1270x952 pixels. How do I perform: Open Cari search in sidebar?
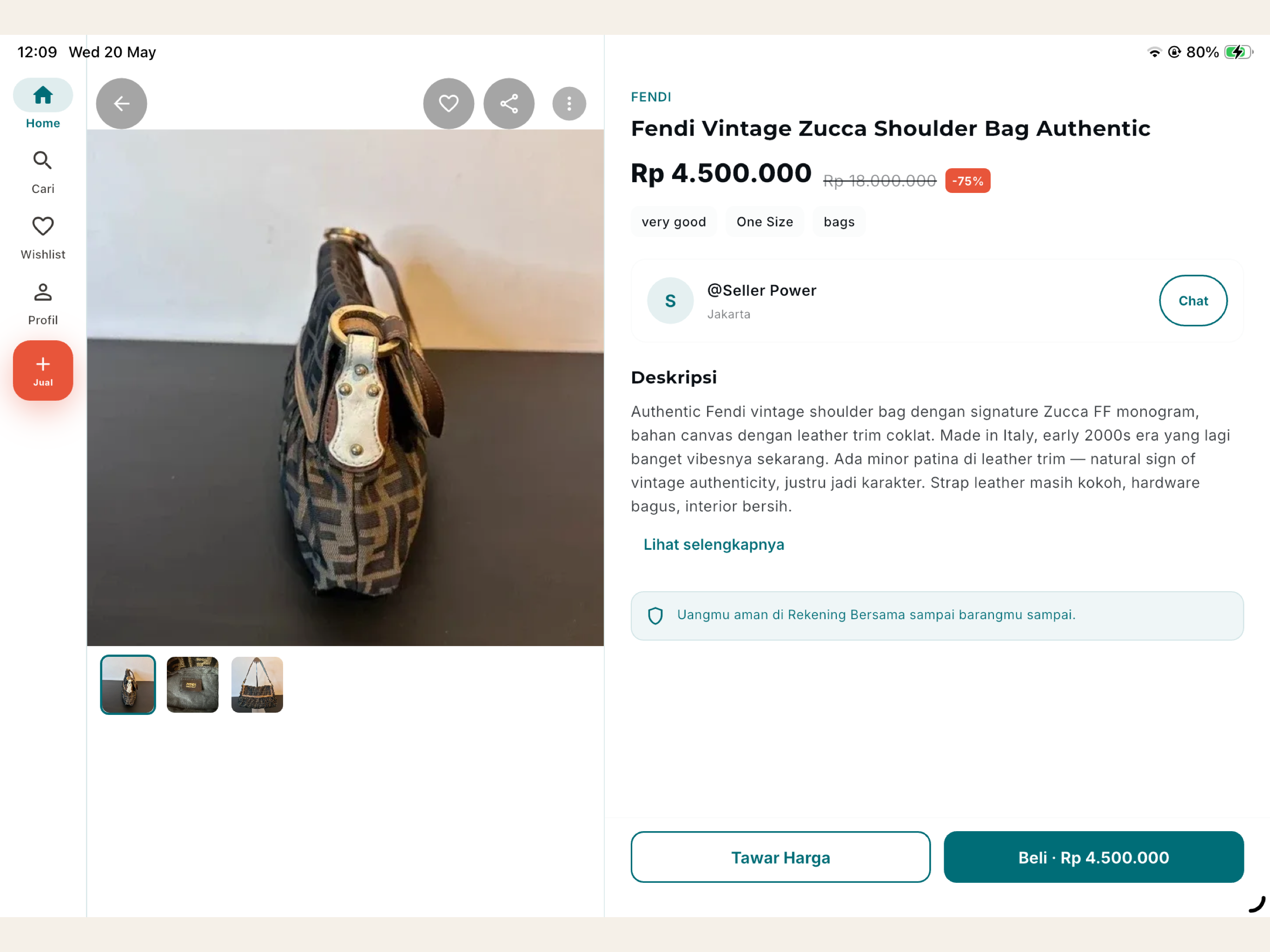[x=43, y=172]
